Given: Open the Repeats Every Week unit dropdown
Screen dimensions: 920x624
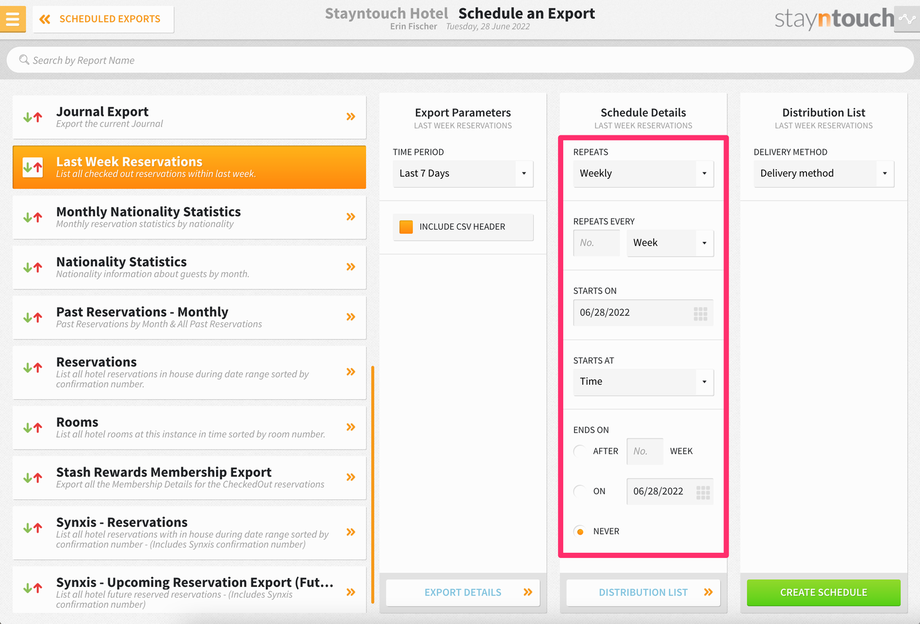Looking at the screenshot, I should point(670,243).
